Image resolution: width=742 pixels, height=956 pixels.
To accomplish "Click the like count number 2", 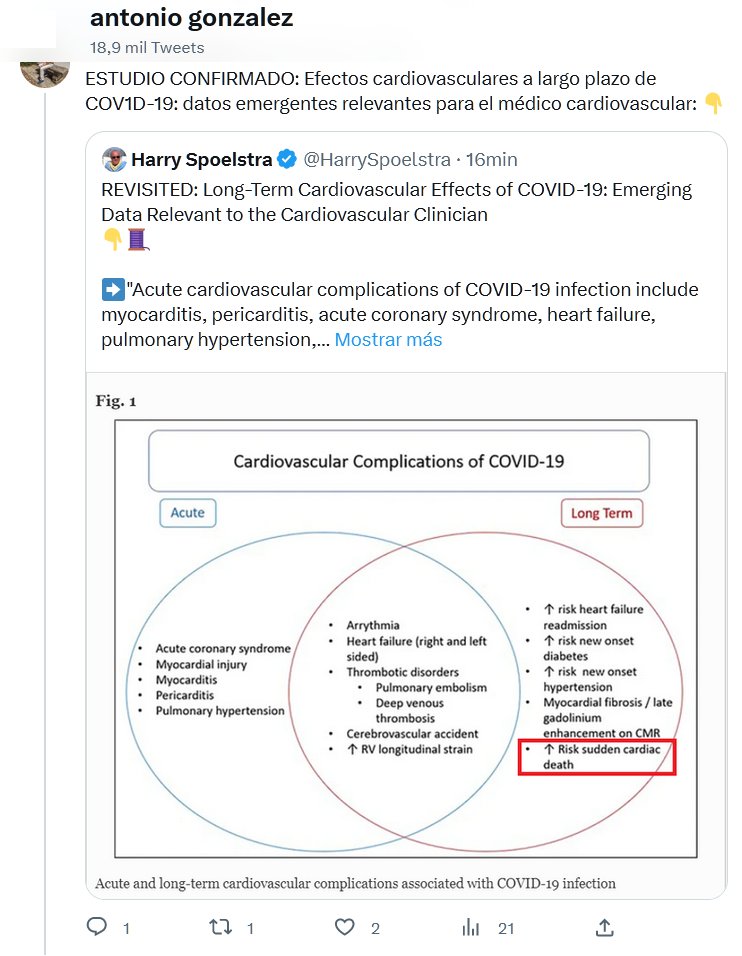I will [x=375, y=928].
